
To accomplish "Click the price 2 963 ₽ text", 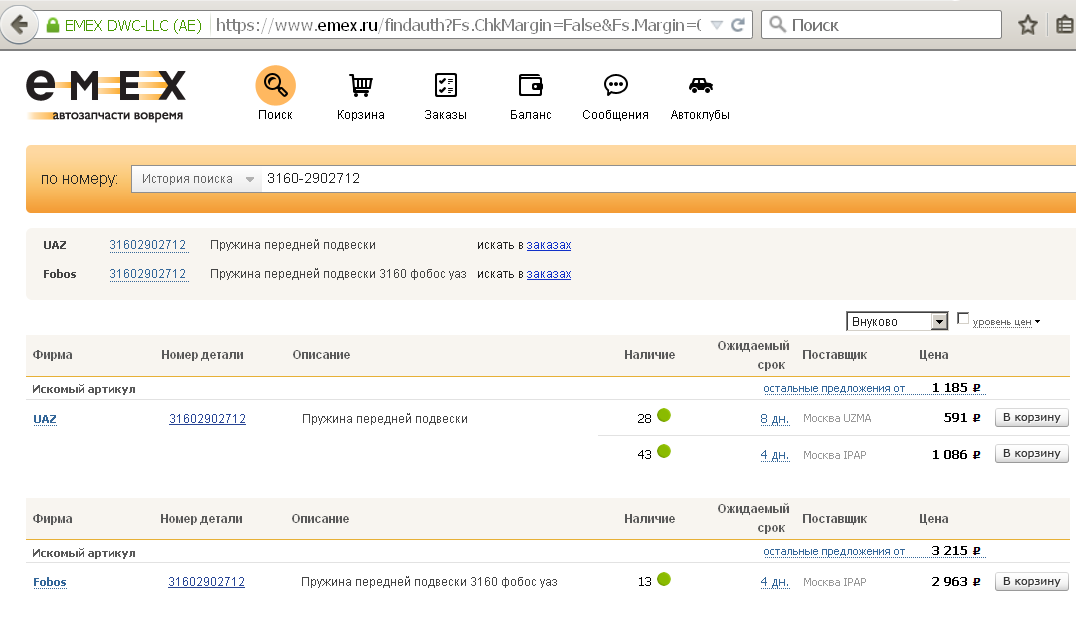I will tap(956, 582).
